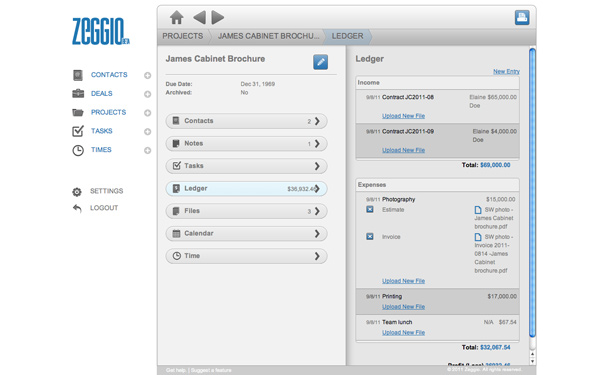The width and height of the screenshot is (600, 375).
Task: Click the Contract JC2011-09 entry name
Action: 408,131
